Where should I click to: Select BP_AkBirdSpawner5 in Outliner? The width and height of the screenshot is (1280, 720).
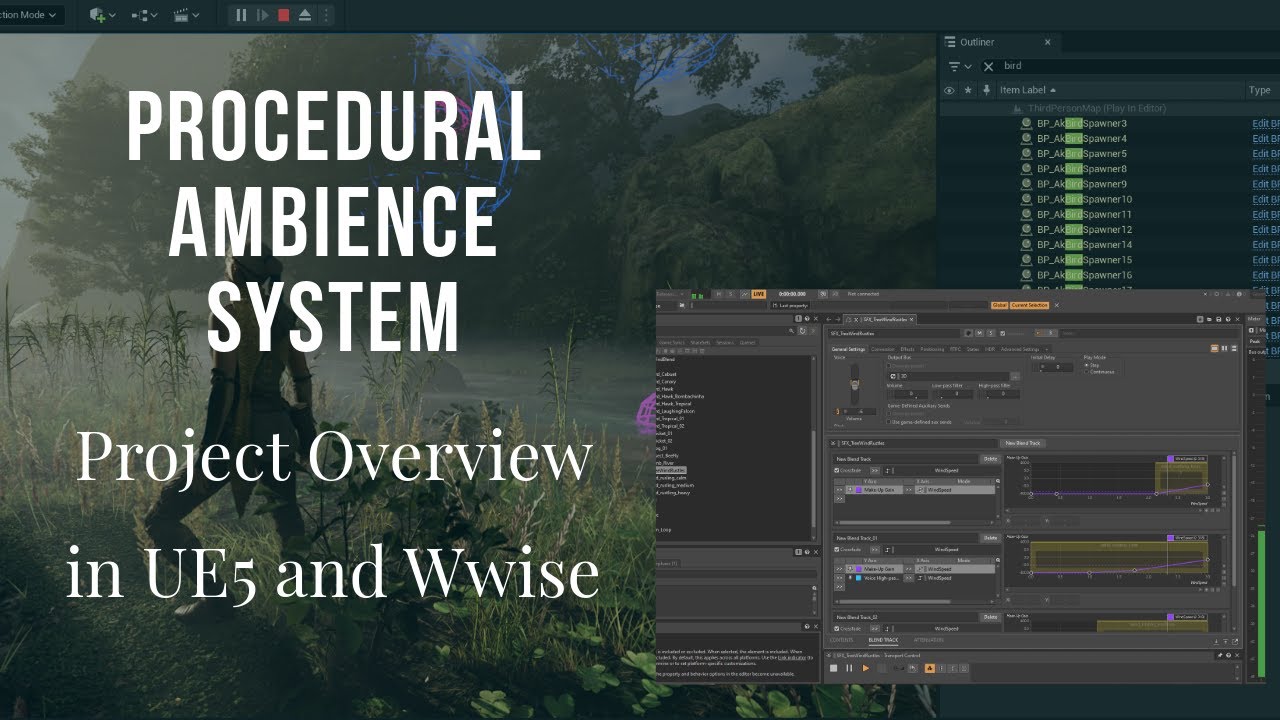point(1082,153)
